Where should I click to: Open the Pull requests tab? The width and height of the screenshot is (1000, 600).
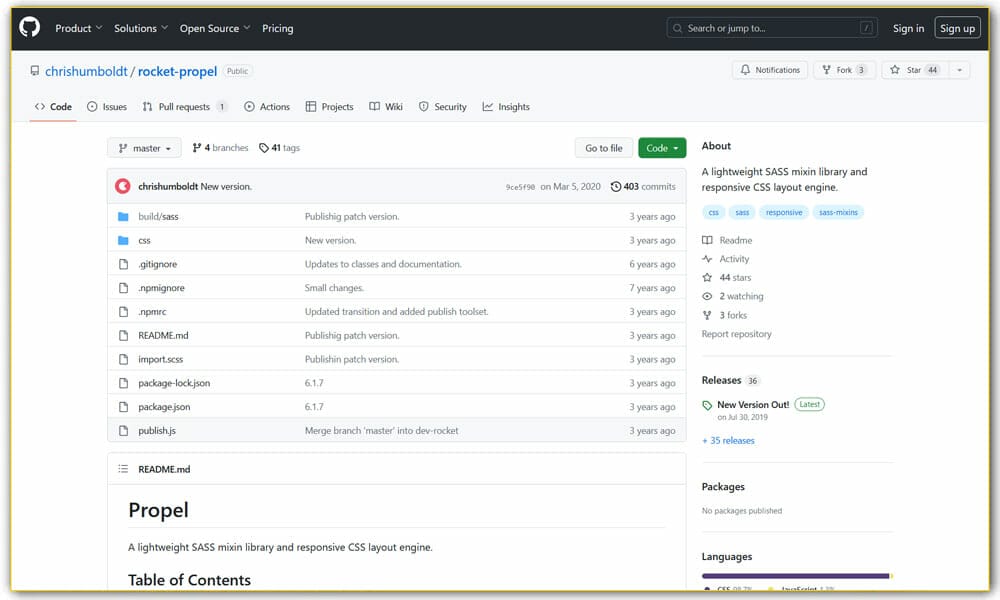coord(184,107)
